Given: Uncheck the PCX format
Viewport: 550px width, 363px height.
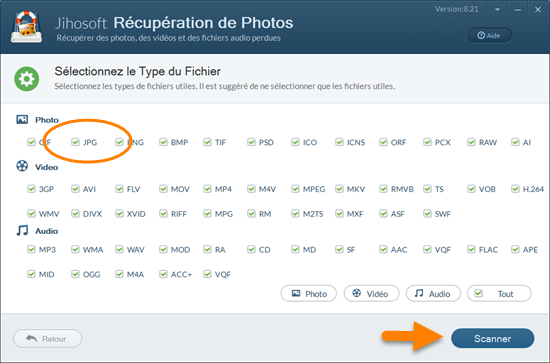Looking at the screenshot, I should click(427, 142).
